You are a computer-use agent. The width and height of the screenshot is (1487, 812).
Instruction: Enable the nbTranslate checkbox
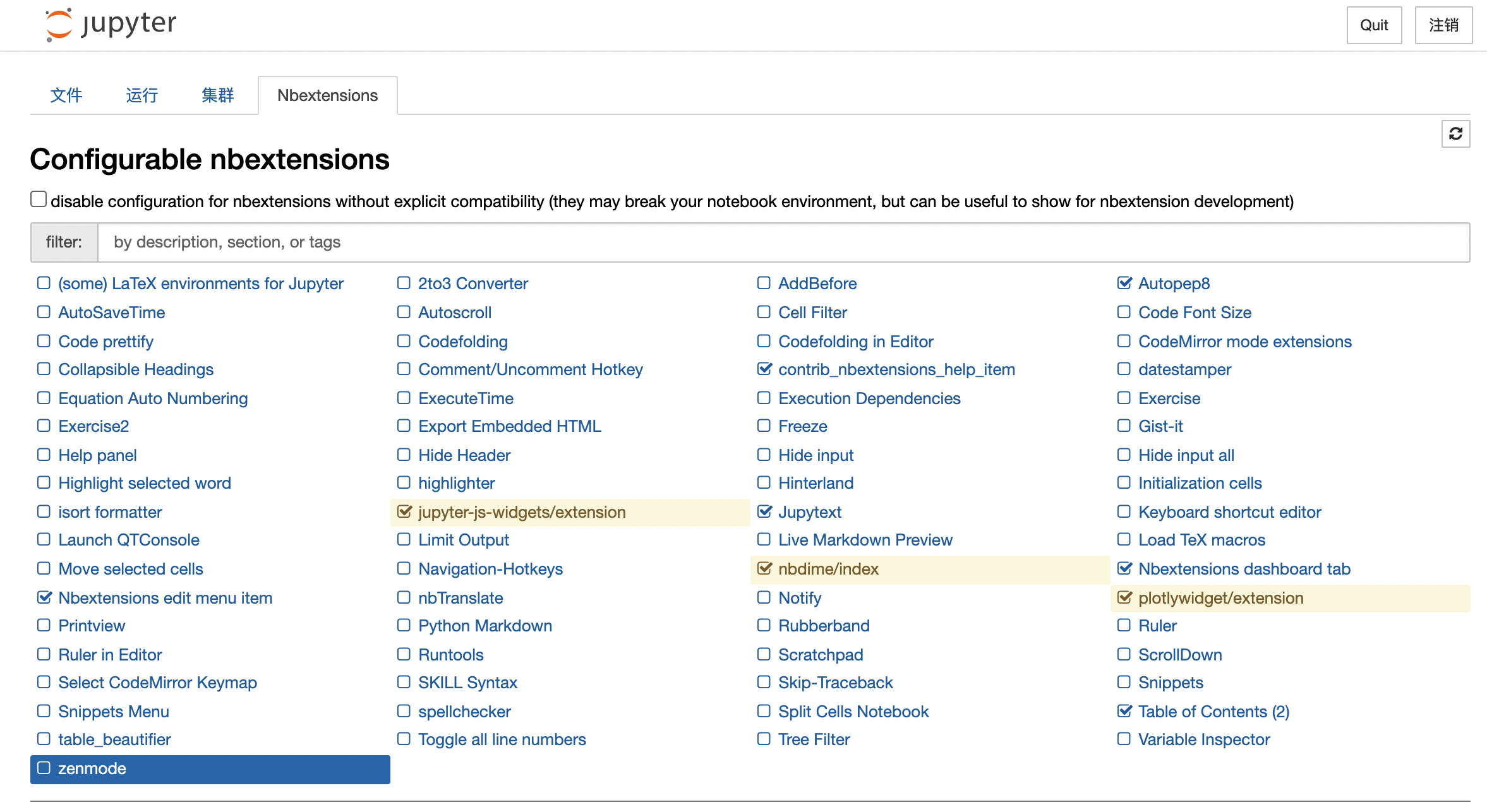[x=404, y=597]
